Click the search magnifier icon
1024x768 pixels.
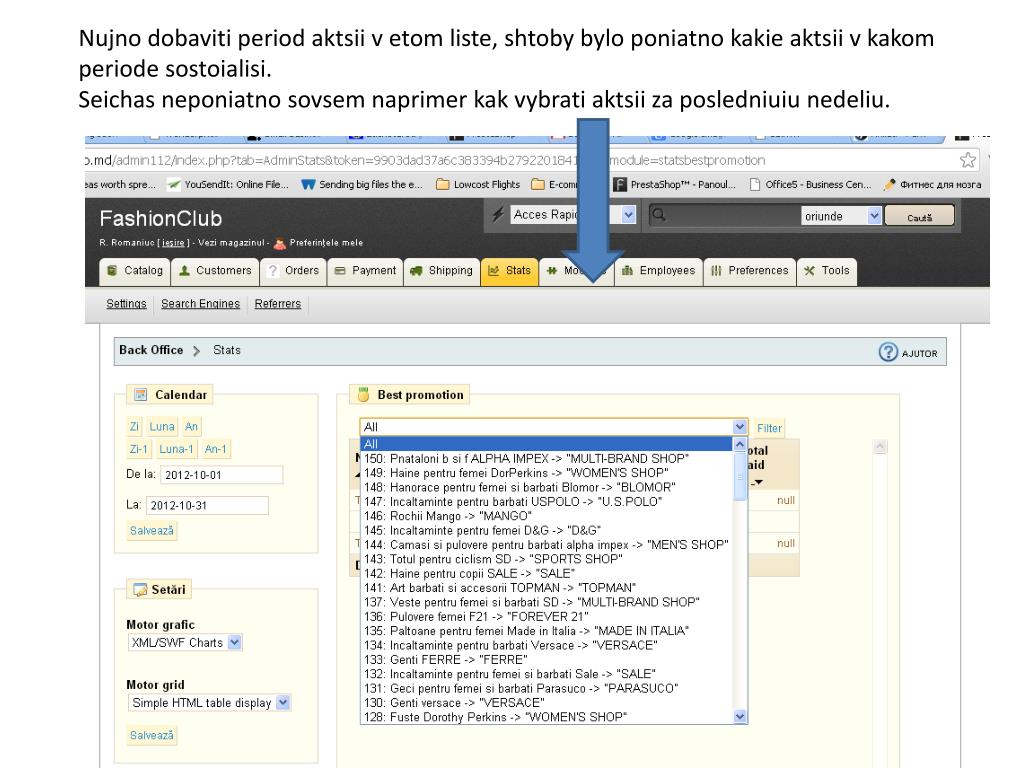coord(659,215)
